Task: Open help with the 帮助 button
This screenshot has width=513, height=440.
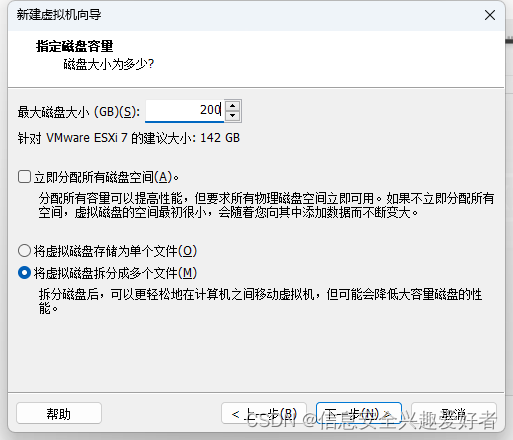Action: coord(59,414)
